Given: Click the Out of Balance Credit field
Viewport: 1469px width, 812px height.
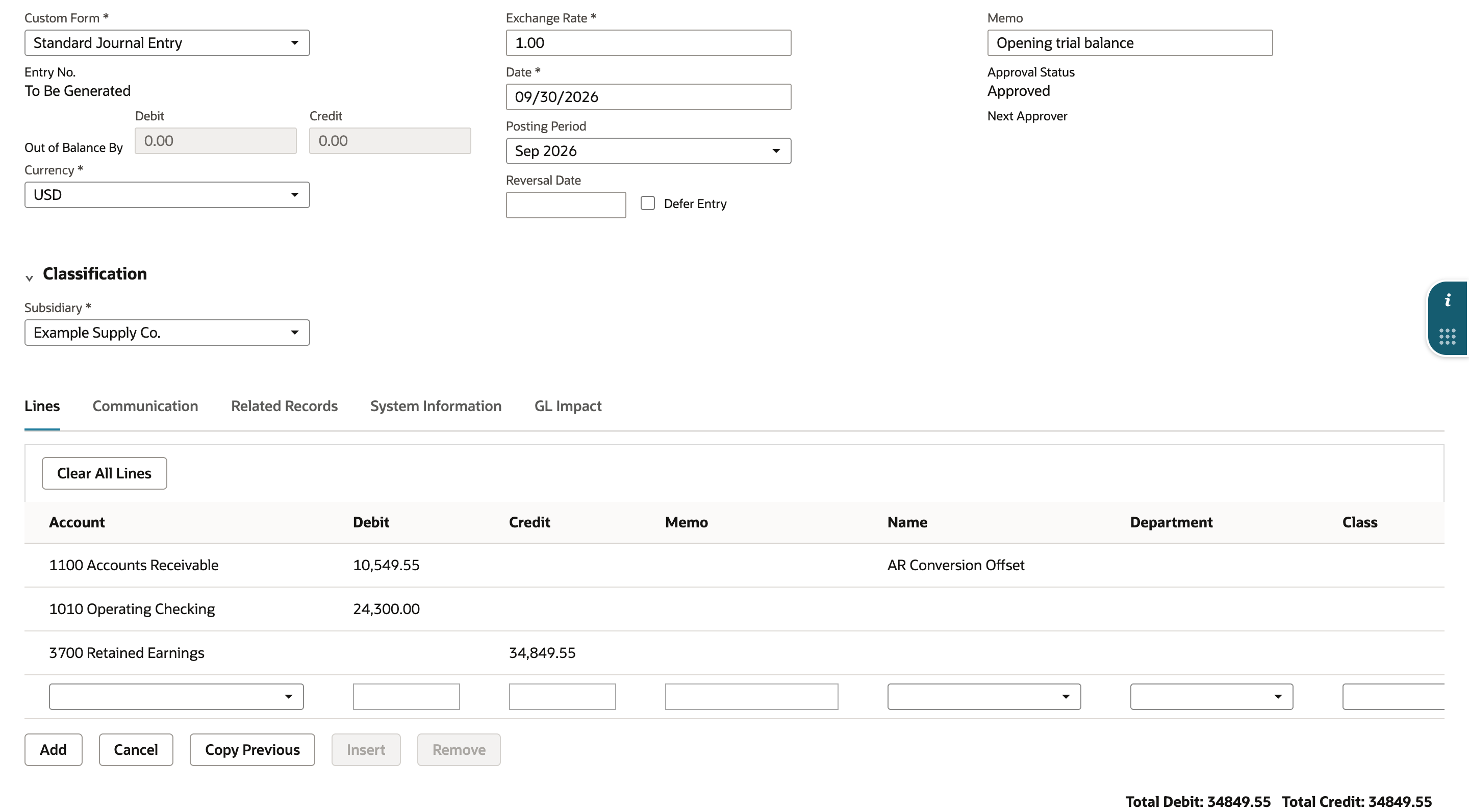Looking at the screenshot, I should tap(390, 141).
